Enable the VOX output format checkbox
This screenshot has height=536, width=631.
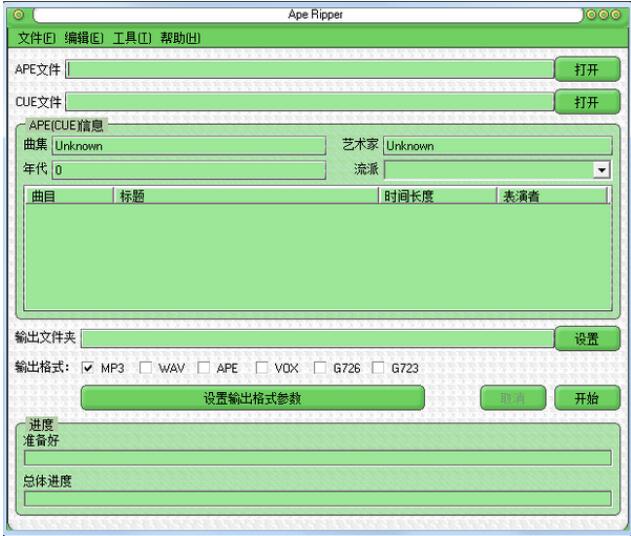click(x=262, y=368)
